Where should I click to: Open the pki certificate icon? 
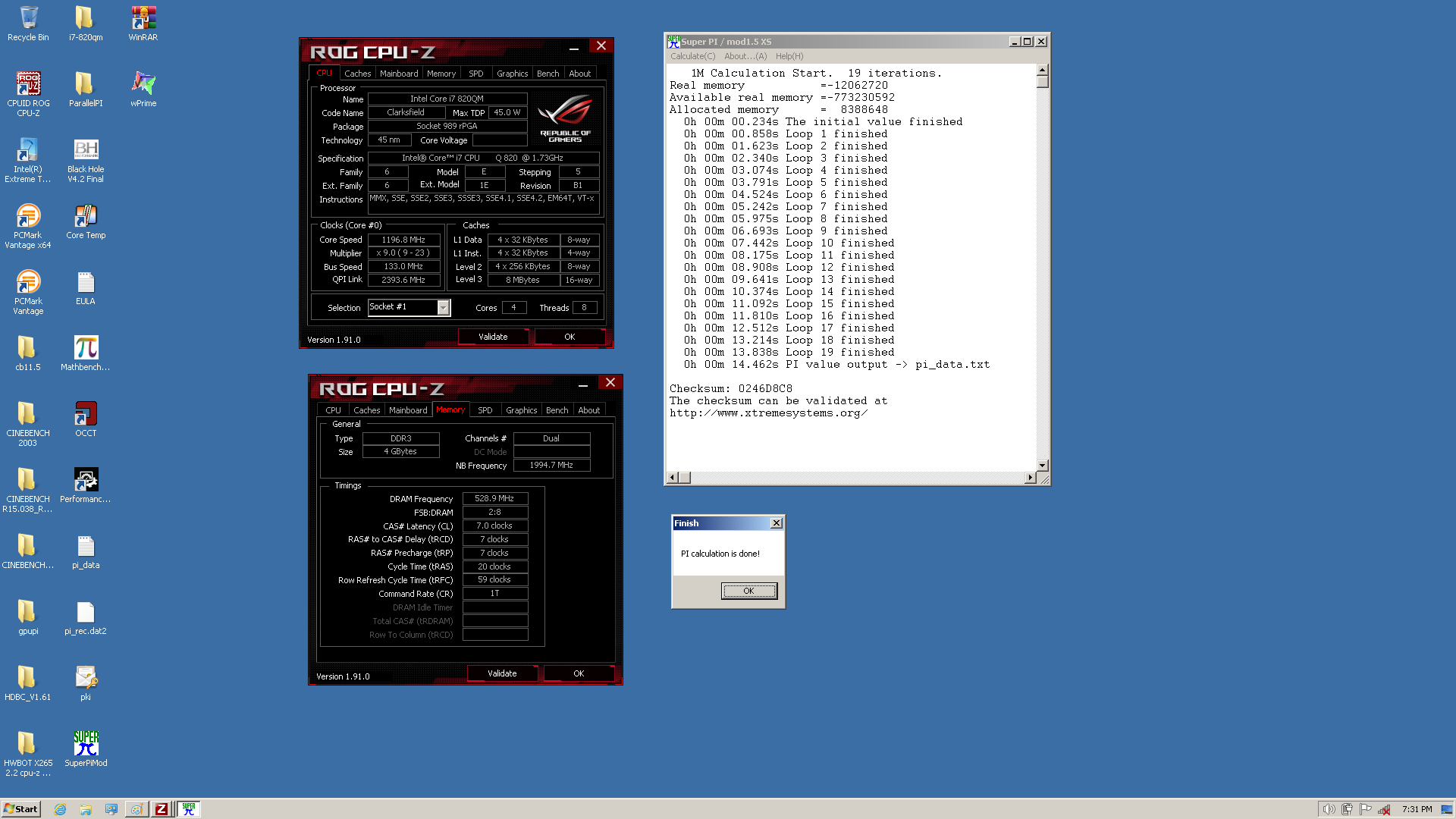click(86, 682)
